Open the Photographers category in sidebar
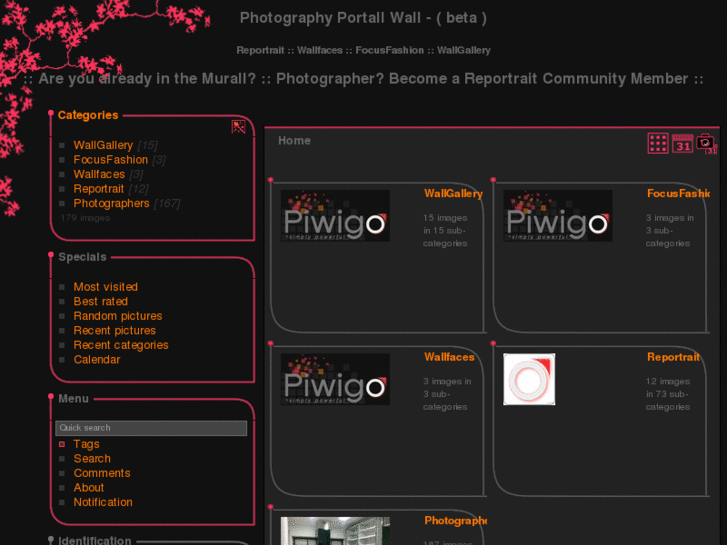Image resolution: width=727 pixels, height=545 pixels. tap(111, 203)
